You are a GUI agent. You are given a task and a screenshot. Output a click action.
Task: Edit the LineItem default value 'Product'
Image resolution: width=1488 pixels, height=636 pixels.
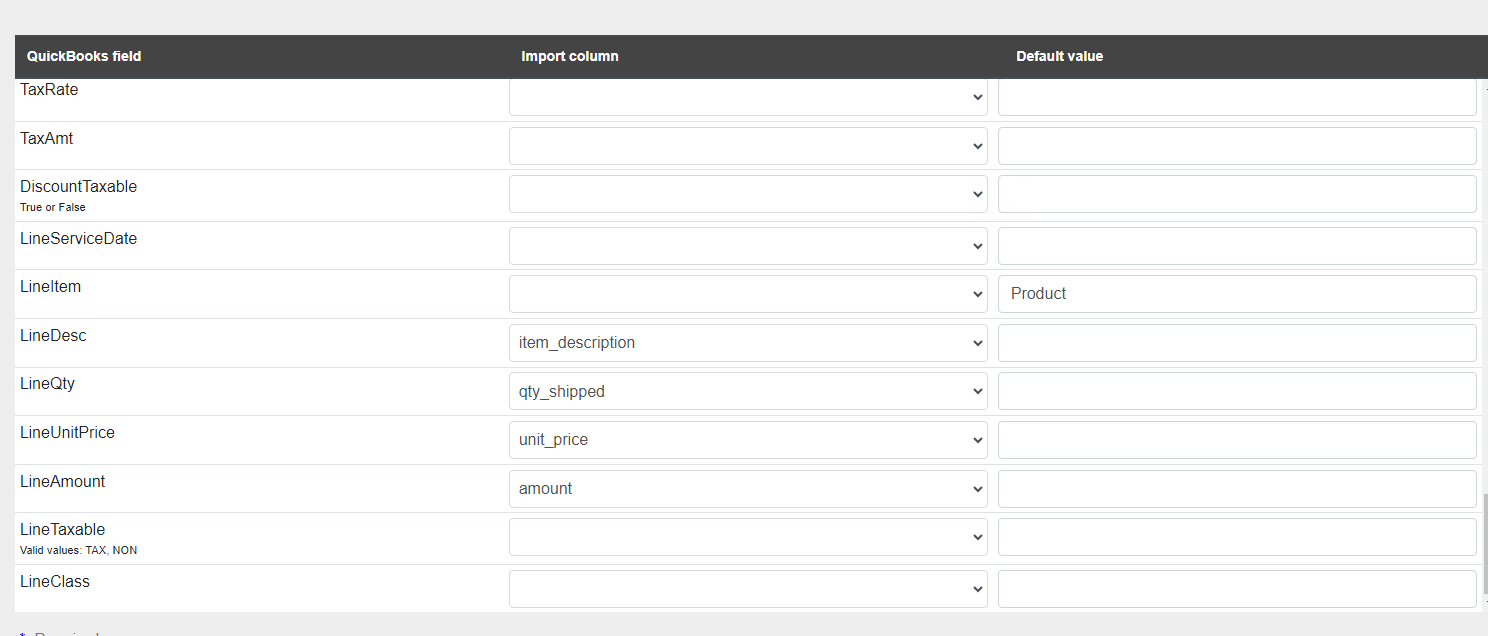pos(1237,294)
